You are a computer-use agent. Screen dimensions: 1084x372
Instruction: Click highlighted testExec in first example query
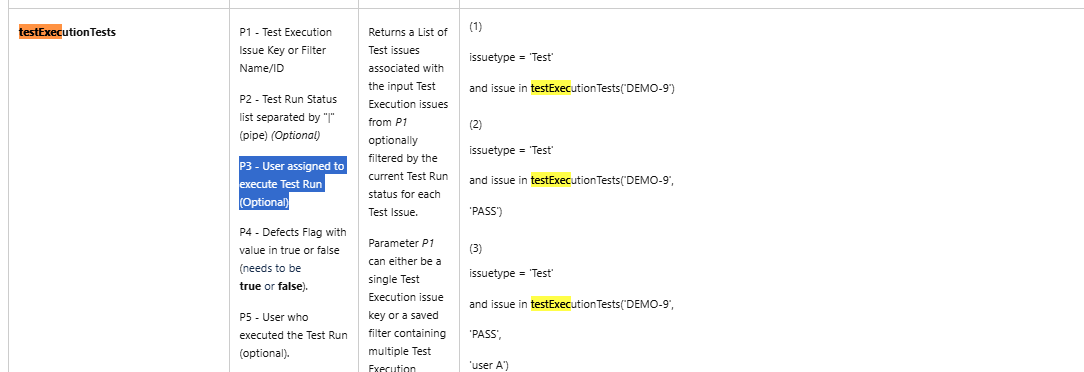point(550,88)
